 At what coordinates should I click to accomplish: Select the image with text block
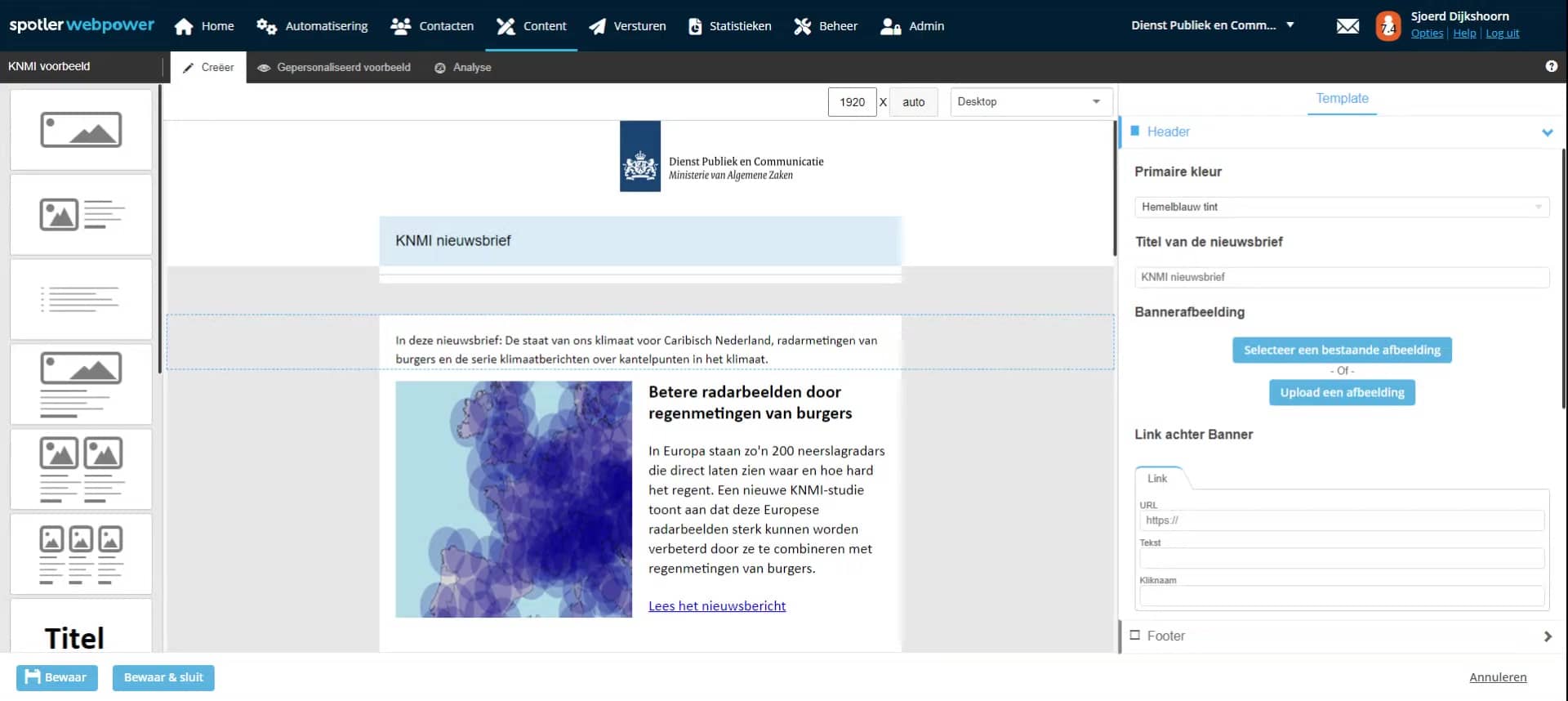coord(81,215)
